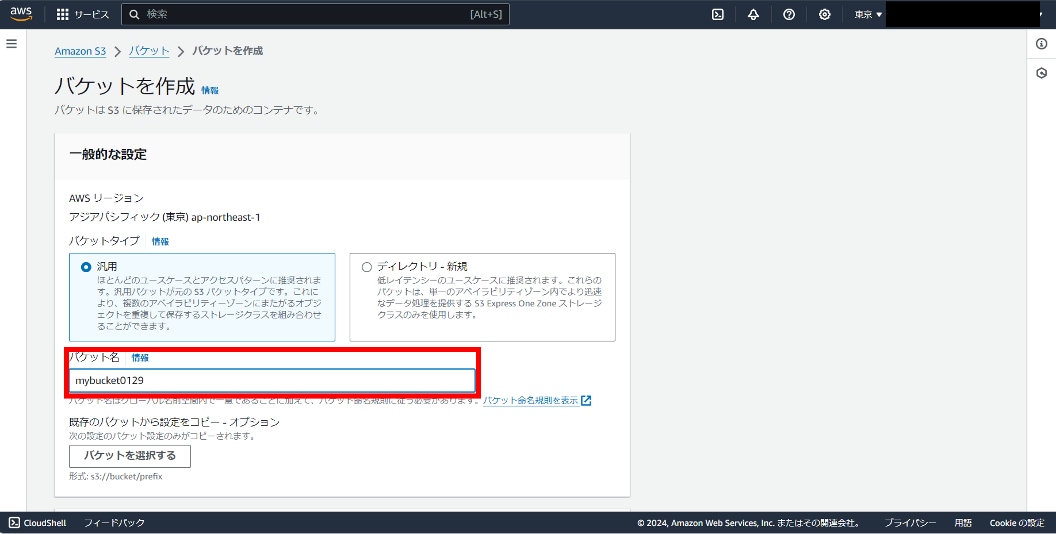Click the s3://bucket/prefix format hint text
Viewport: 1056px width, 534px height.
[x=127, y=476]
